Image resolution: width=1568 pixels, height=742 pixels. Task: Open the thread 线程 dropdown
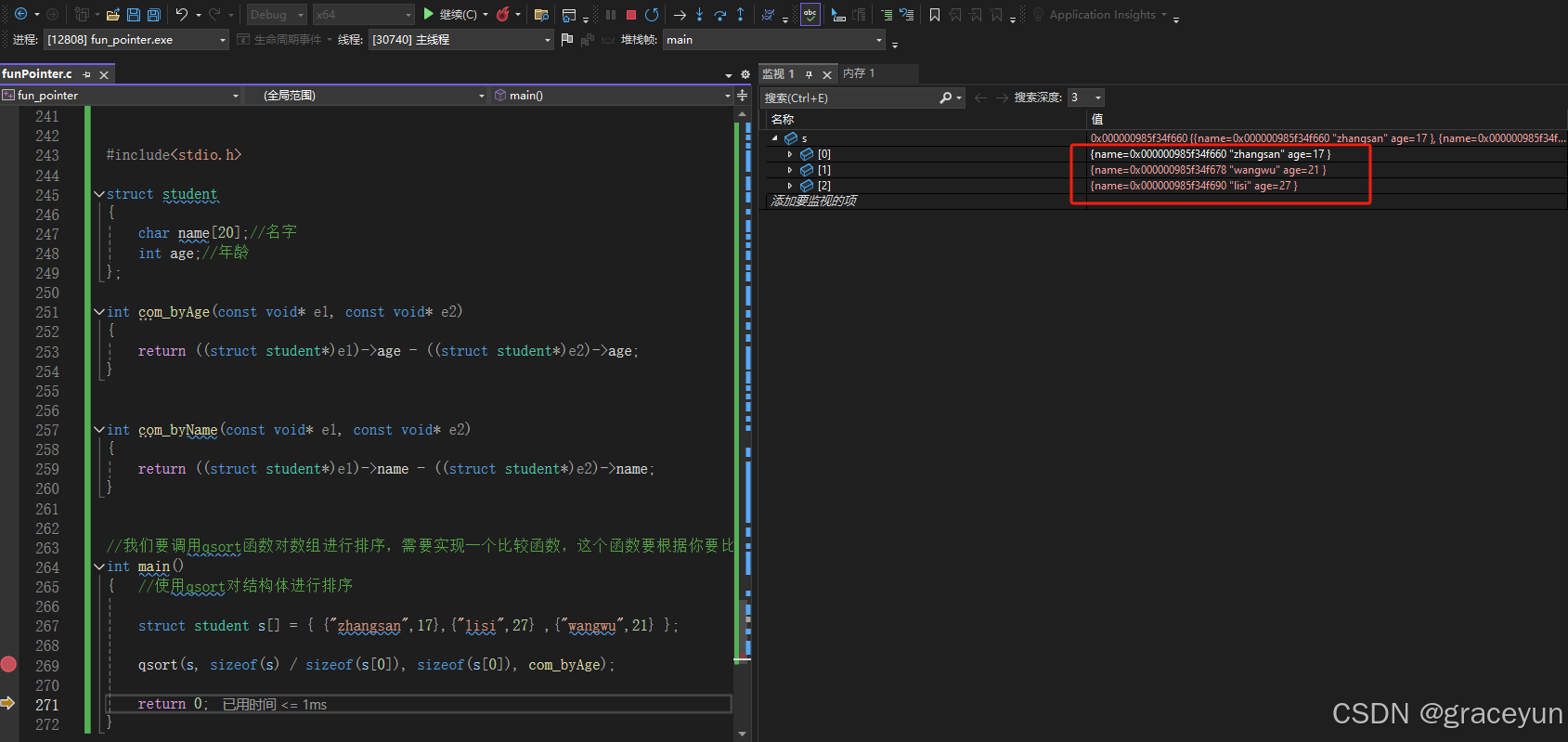tap(460, 39)
